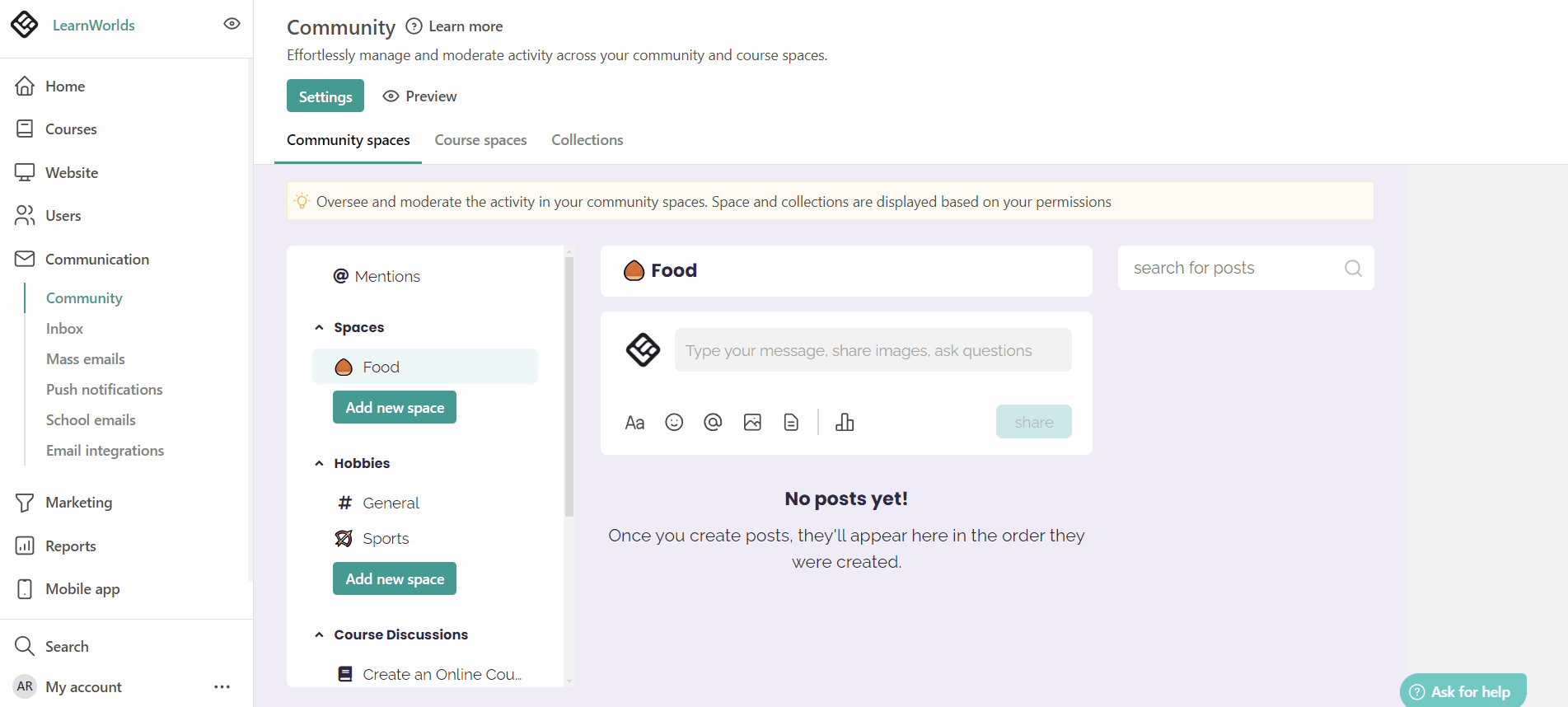
Task: Select the image upload icon
Action: pyautogui.click(x=752, y=421)
